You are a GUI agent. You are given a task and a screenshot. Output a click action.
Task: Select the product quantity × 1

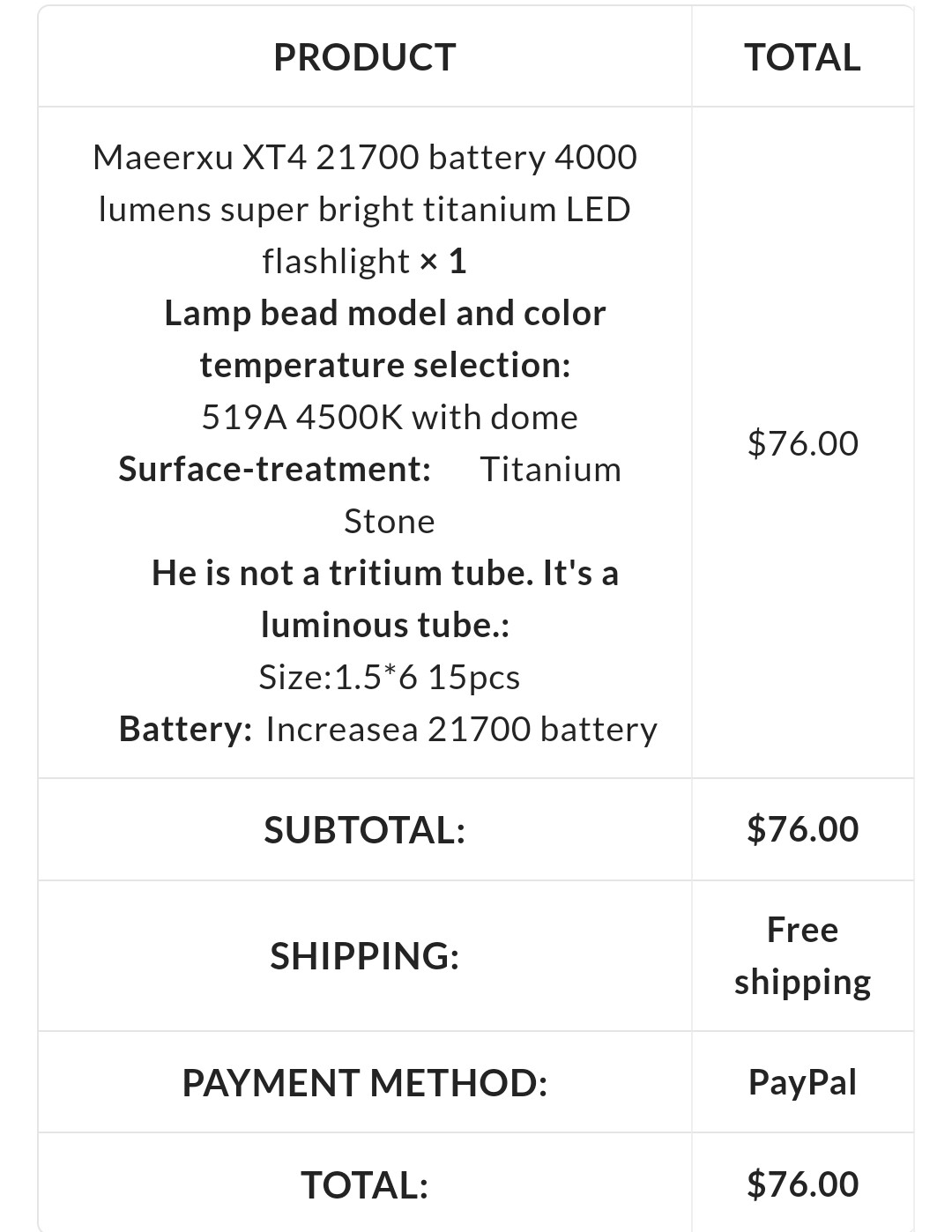(443, 261)
